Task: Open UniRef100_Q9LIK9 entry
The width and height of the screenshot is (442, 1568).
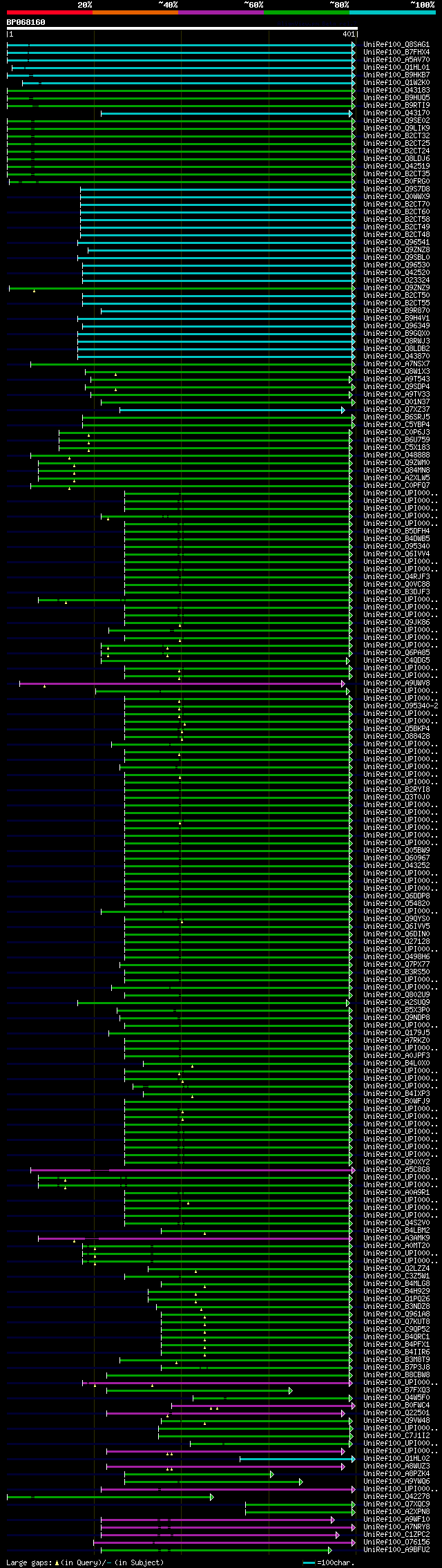Action: [x=396, y=129]
